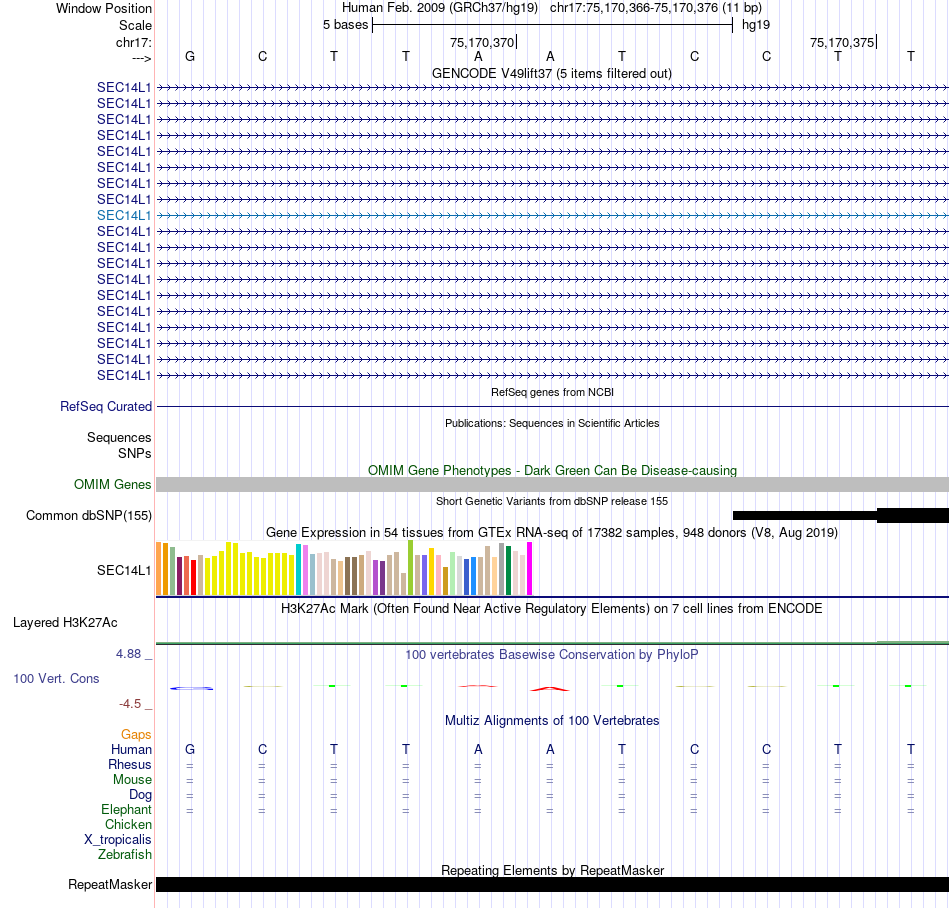
Task: Select the 'Scale' label in the ruler
Action: [135, 25]
